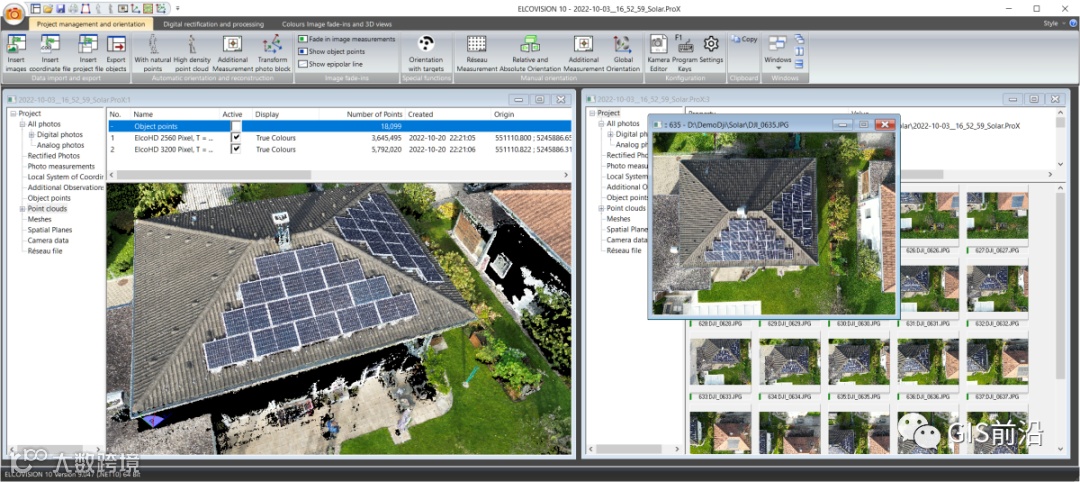Click the Global Orientation icon
The image size is (1080, 482).
click(623, 52)
